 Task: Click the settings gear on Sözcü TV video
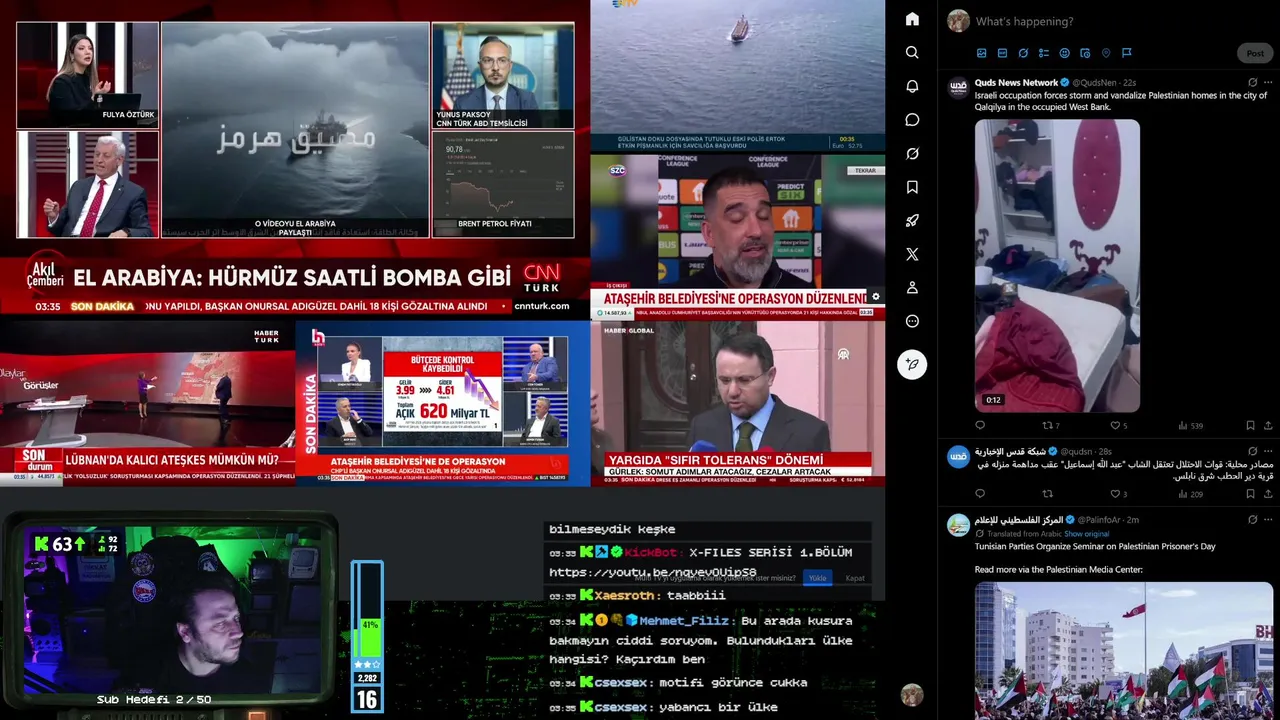pyautogui.click(x=876, y=296)
